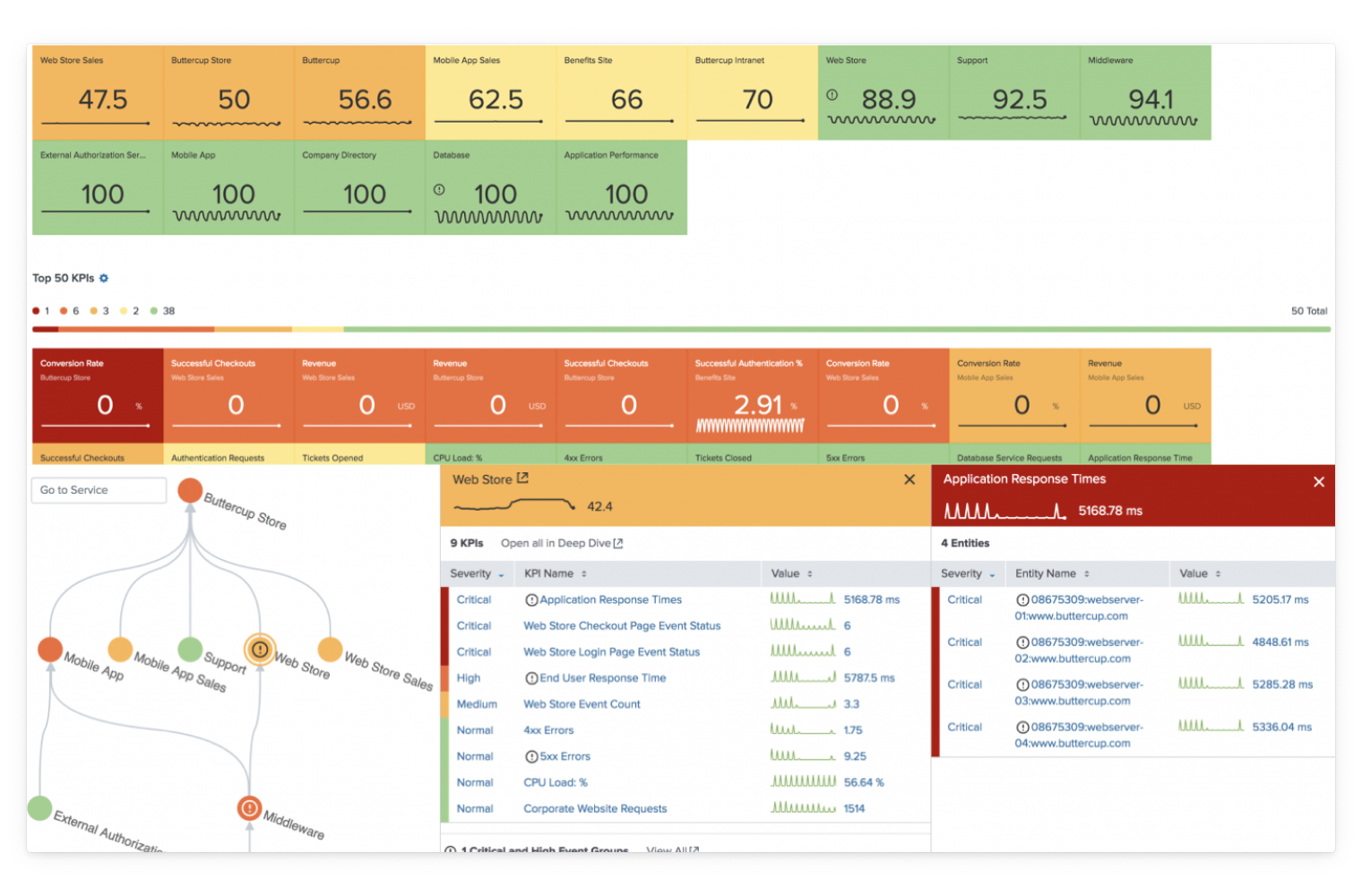Viewport: 1362px width, 896px height.
Task: Click the external-link icon beside Web Store title
Action: coord(522,478)
